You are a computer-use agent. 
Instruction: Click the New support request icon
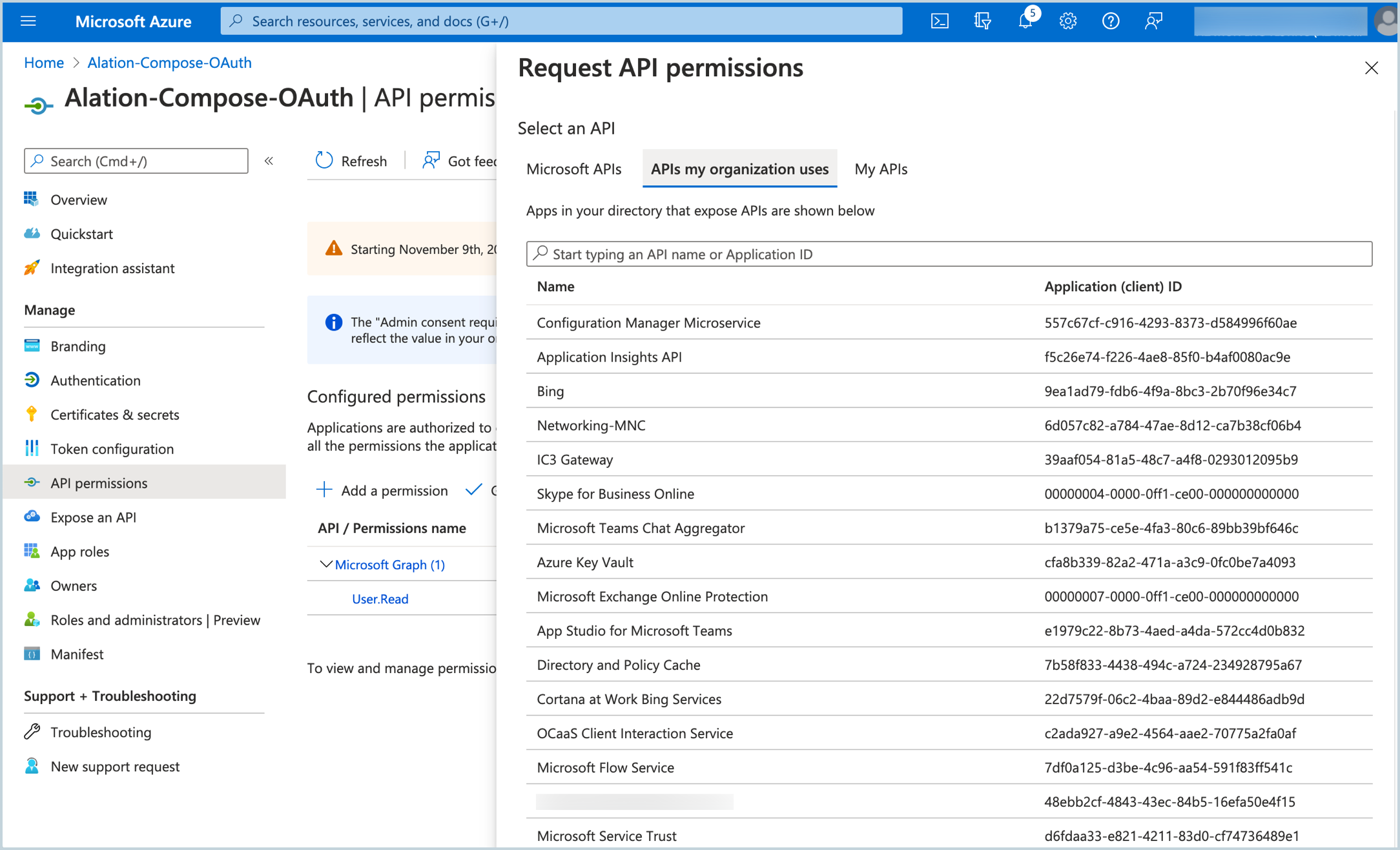pos(31,766)
